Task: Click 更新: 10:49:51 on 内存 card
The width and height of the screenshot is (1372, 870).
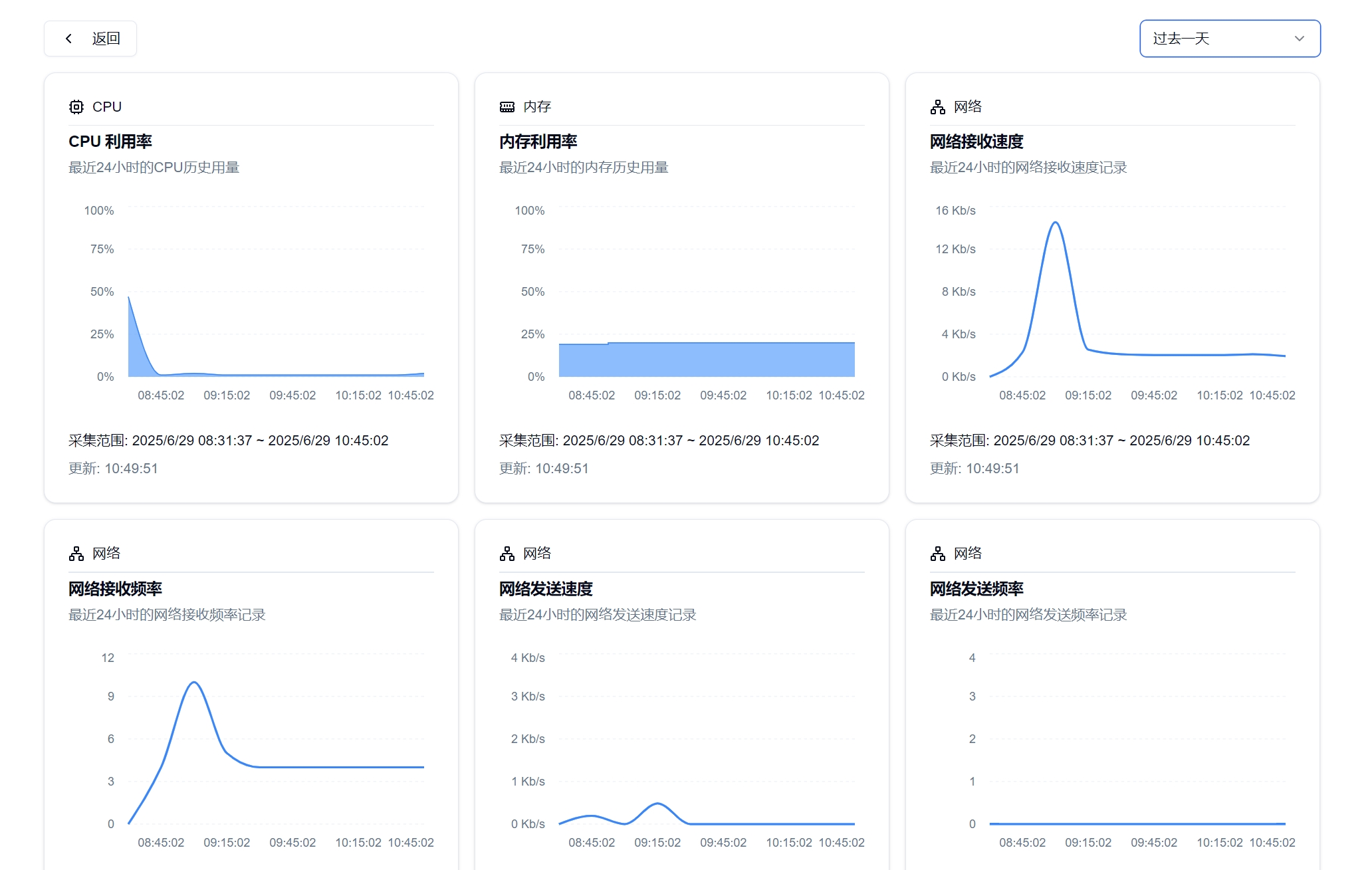Action: click(x=544, y=469)
